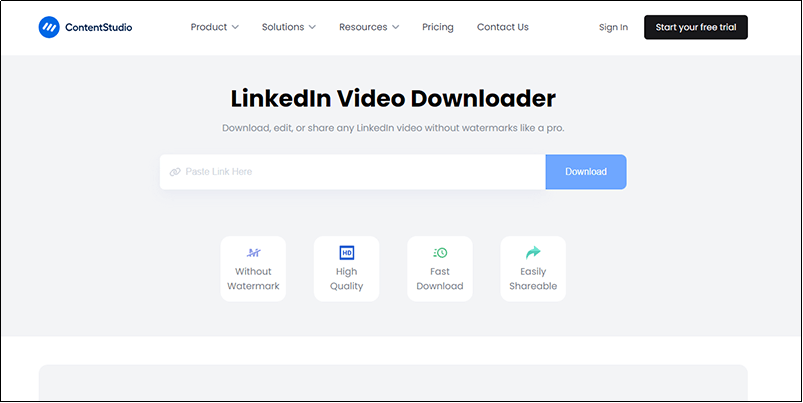Screen dimensions: 803x403
Task: Click the subtitle about downloading without watermarks
Action: [393, 128]
